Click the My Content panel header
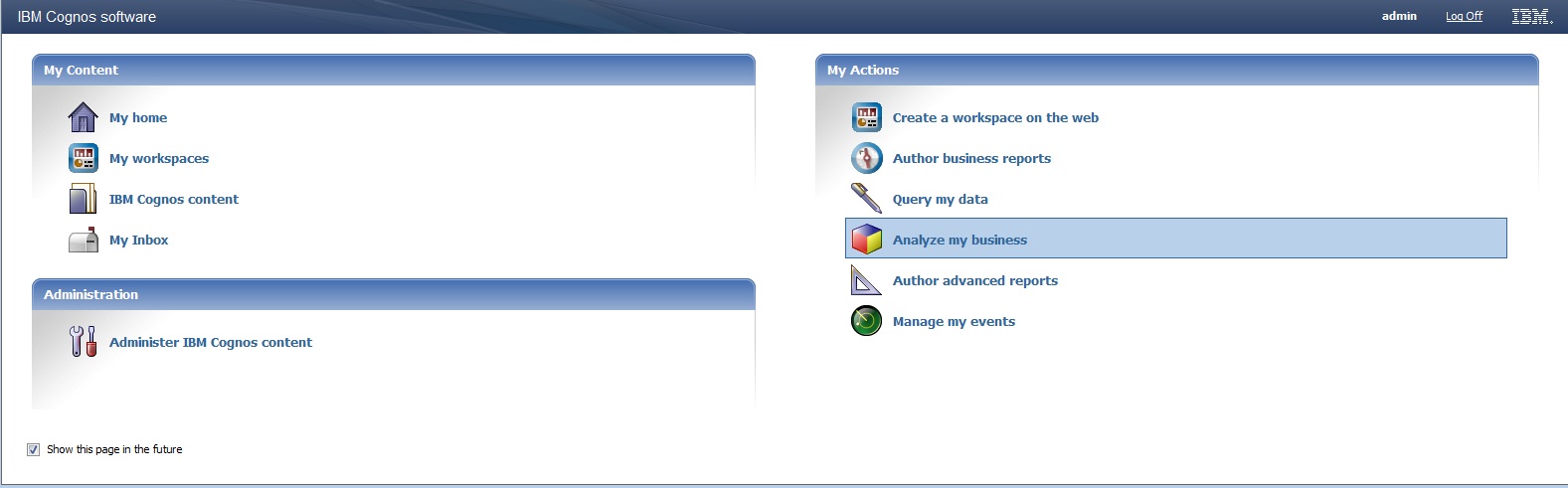Viewport: 1568px width, 488px height. [394, 70]
